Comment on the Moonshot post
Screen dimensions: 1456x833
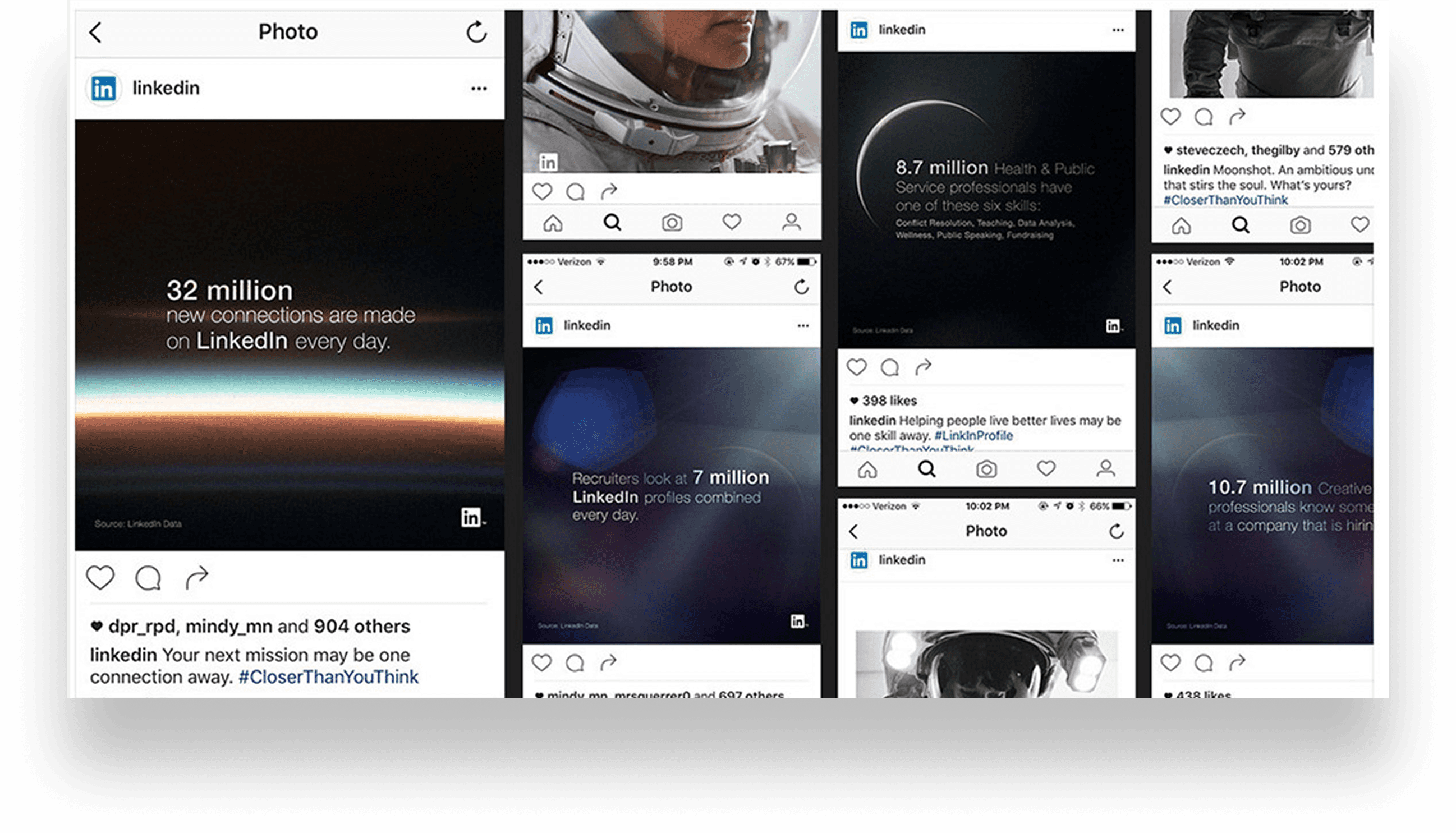point(1203,117)
